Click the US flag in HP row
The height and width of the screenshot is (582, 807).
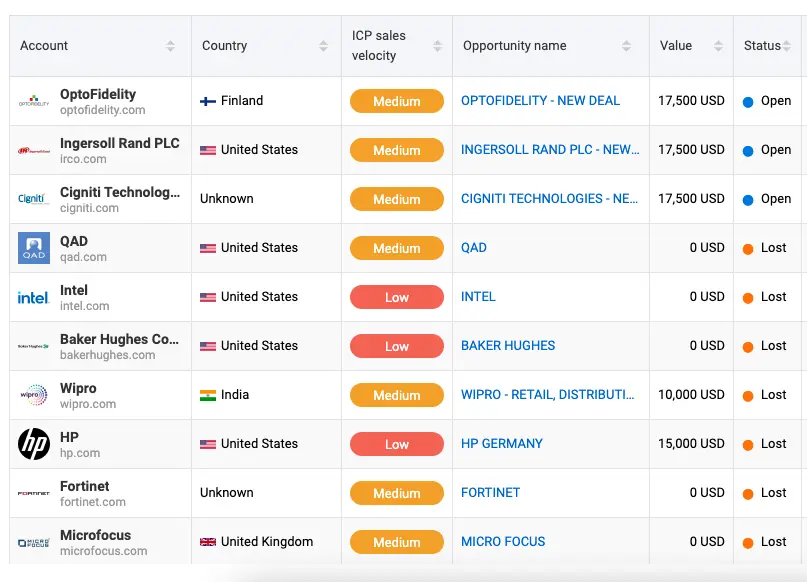point(208,444)
